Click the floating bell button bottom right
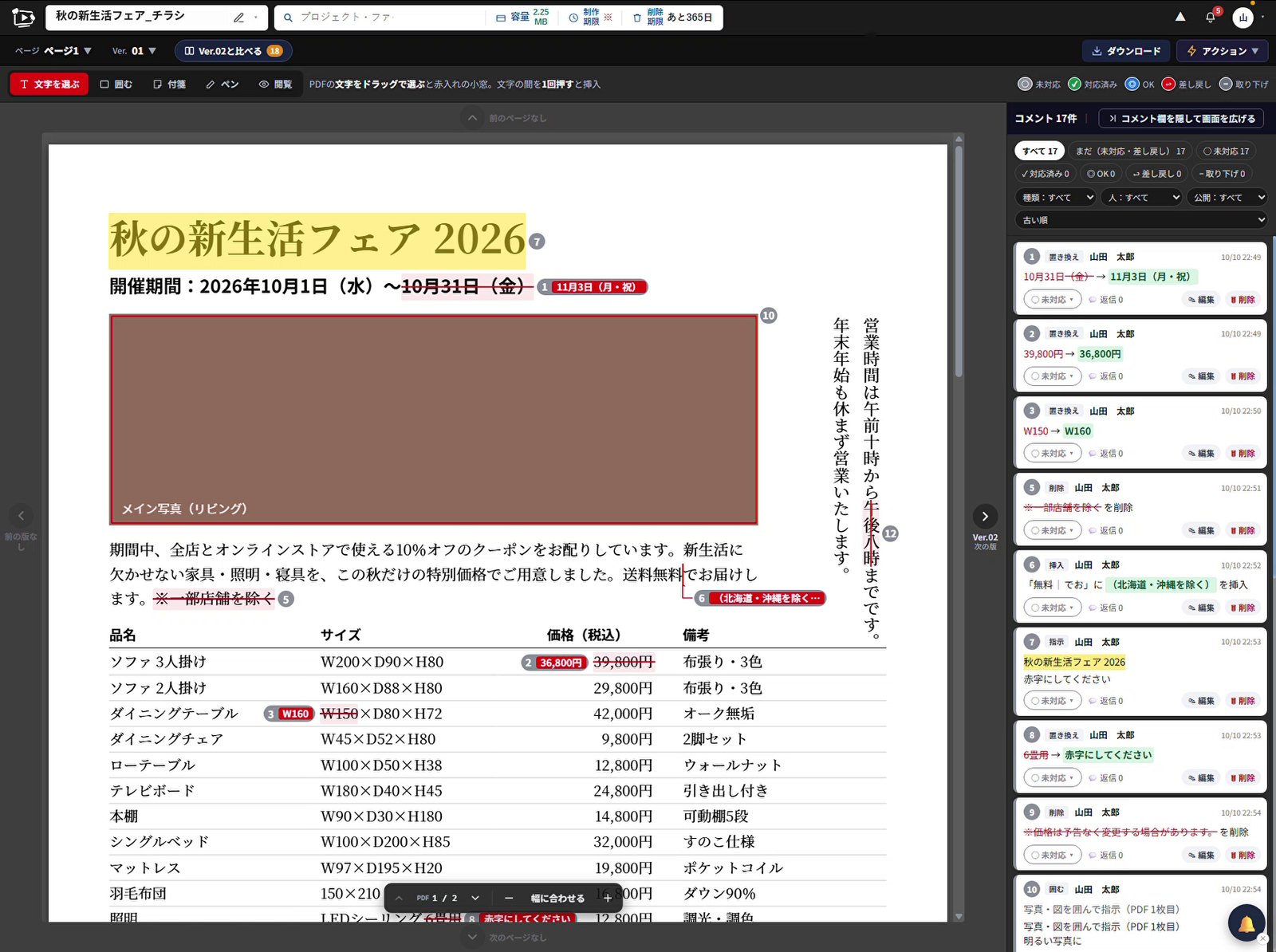This screenshot has width=1276, height=952. pyautogui.click(x=1246, y=924)
